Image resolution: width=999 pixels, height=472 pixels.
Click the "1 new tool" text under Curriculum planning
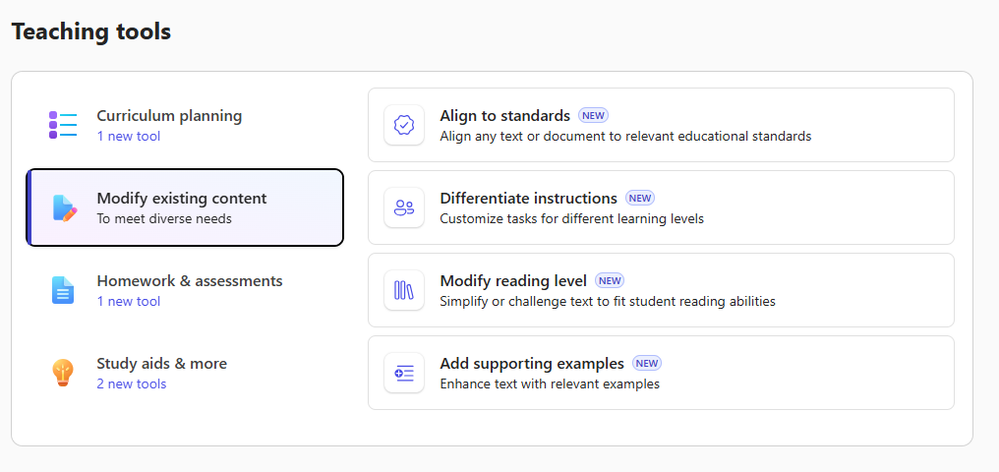pos(128,136)
